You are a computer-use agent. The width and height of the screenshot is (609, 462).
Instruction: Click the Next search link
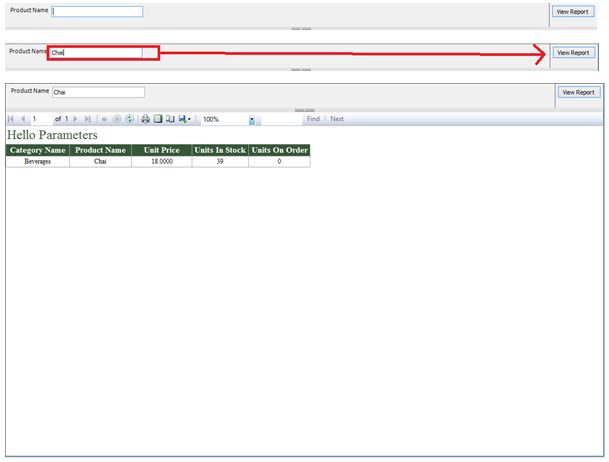[x=337, y=119]
